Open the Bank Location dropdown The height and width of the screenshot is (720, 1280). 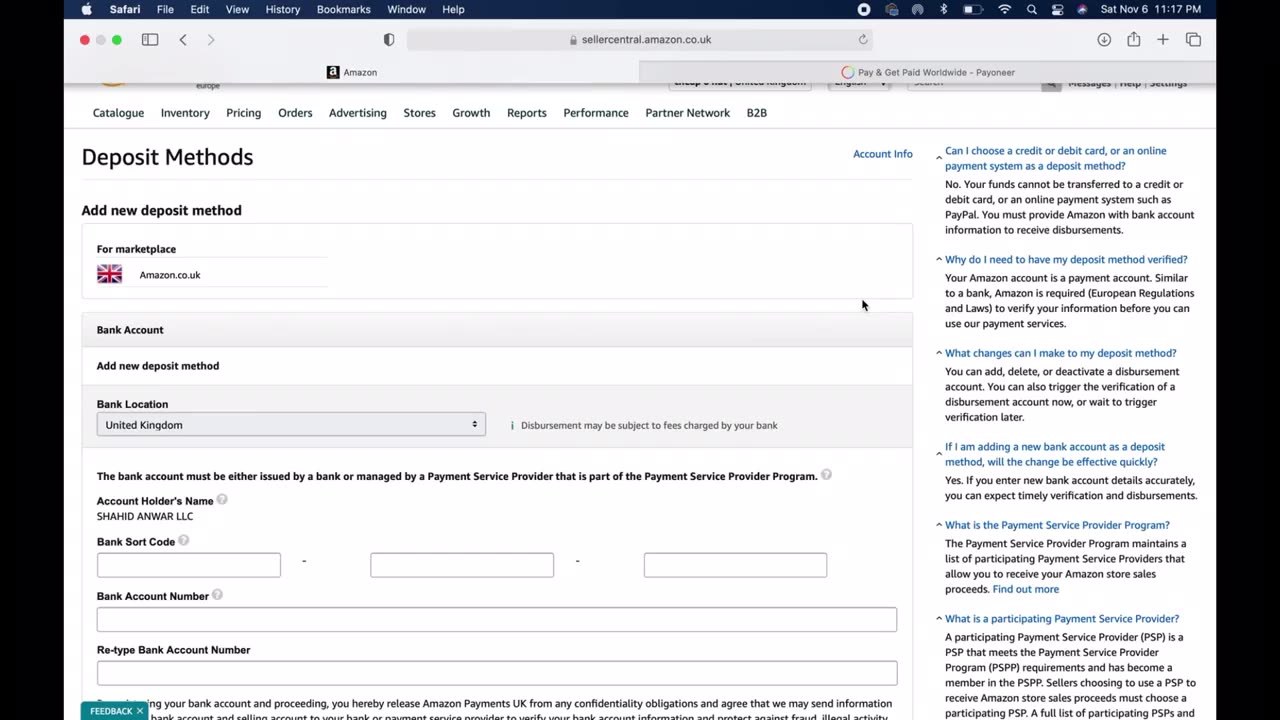pos(291,424)
